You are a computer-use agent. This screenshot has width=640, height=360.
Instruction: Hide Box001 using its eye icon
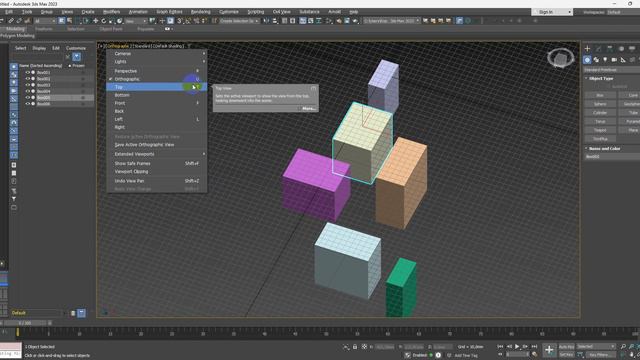[28, 73]
